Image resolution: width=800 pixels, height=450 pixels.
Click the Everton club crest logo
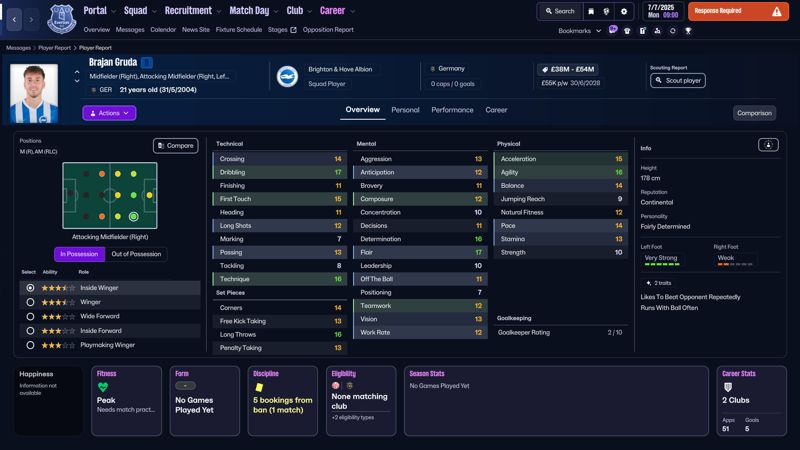point(62,18)
